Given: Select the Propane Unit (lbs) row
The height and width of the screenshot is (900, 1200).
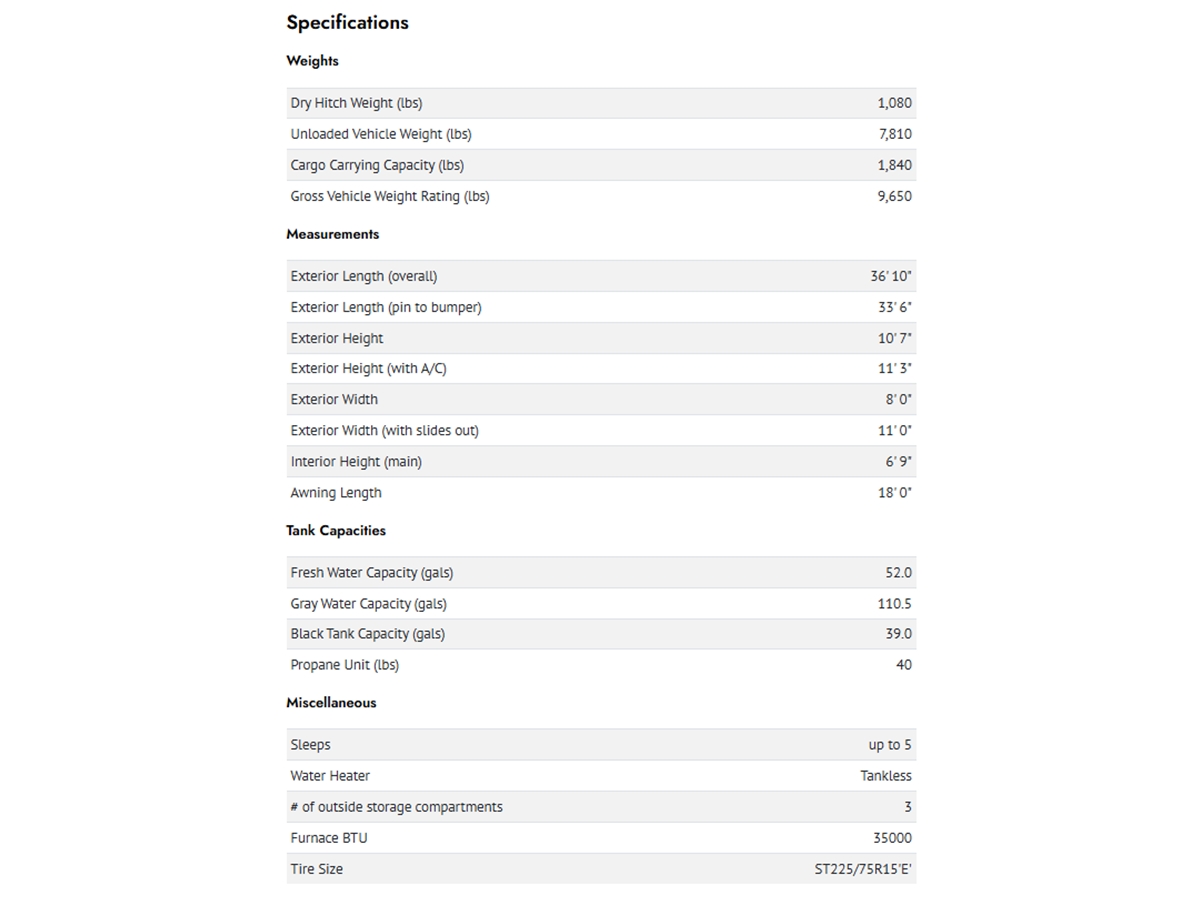Looking at the screenshot, I should 600,665.
